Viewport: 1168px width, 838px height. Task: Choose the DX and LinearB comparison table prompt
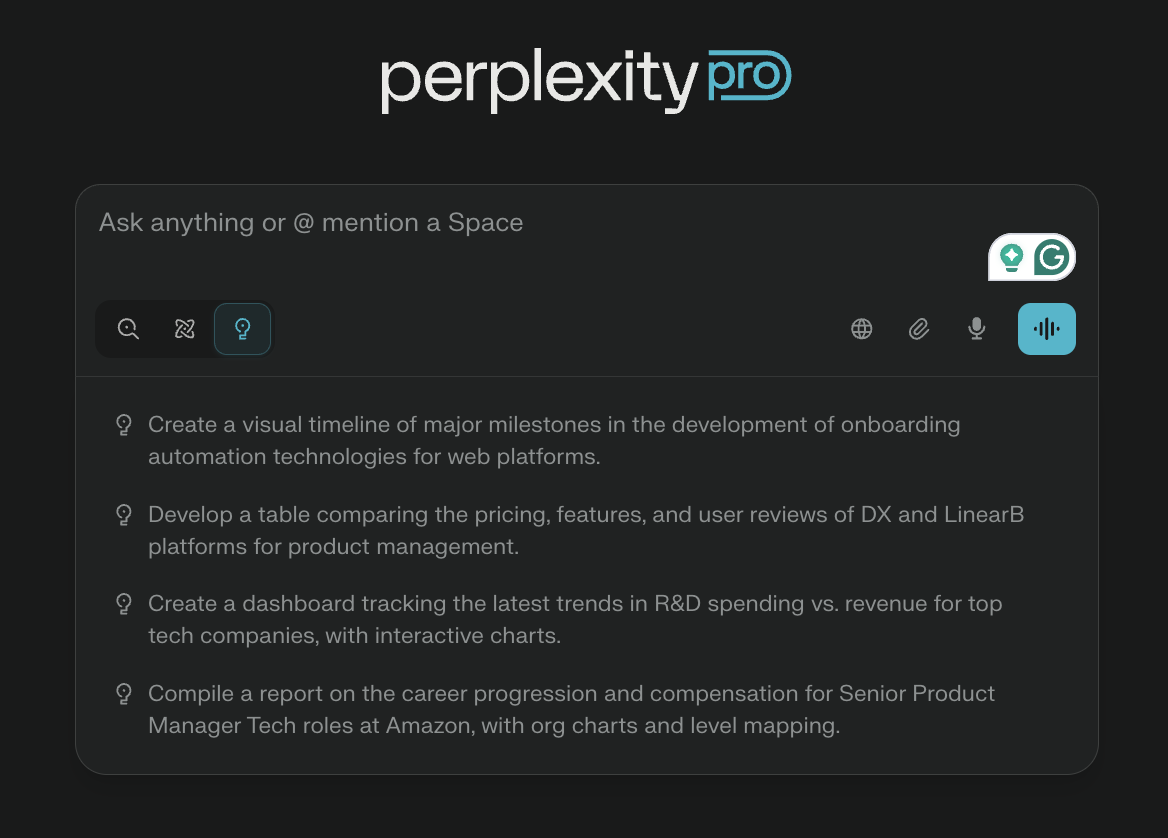coord(585,530)
